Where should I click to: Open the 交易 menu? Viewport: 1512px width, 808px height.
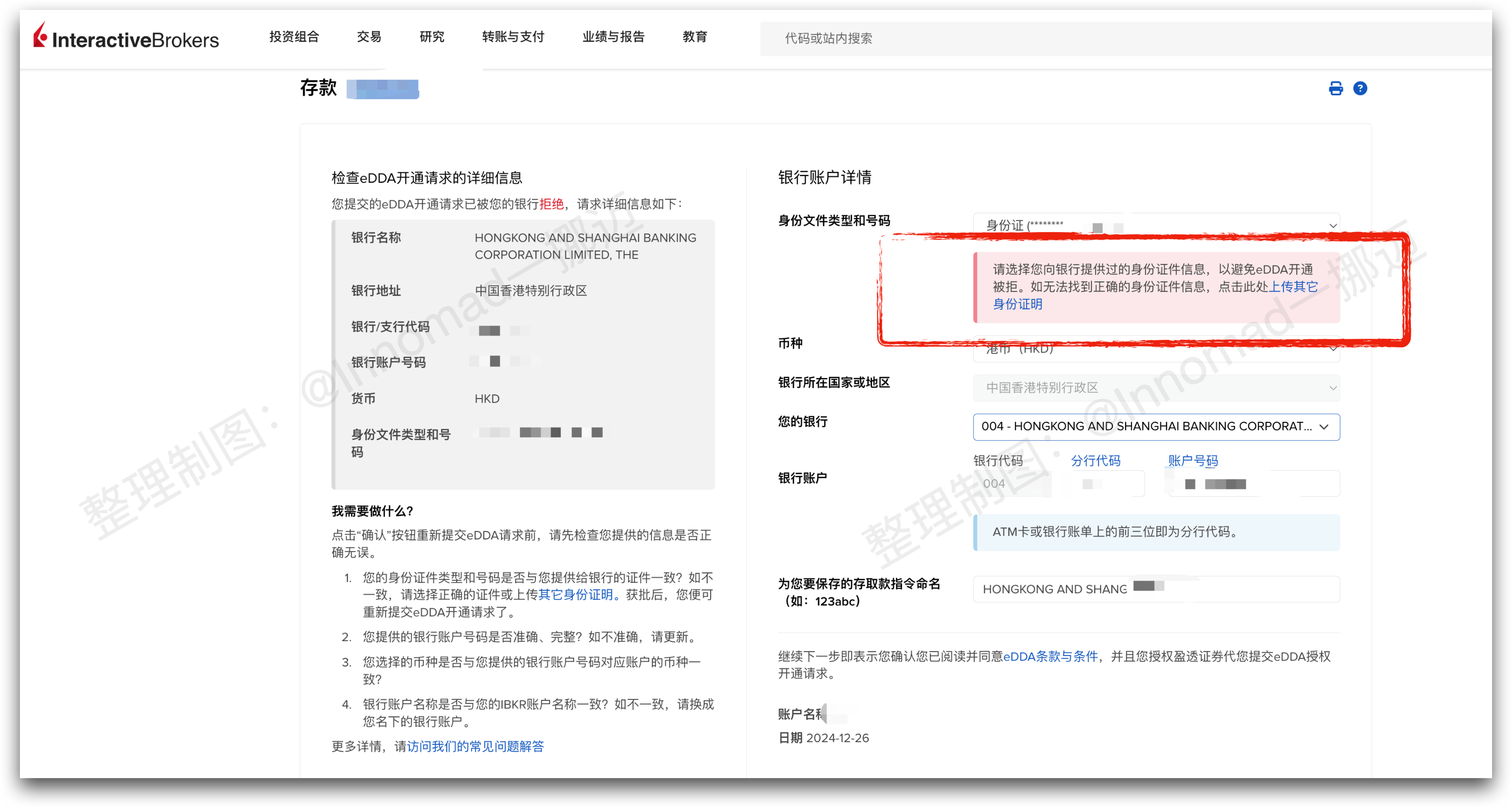tap(369, 37)
